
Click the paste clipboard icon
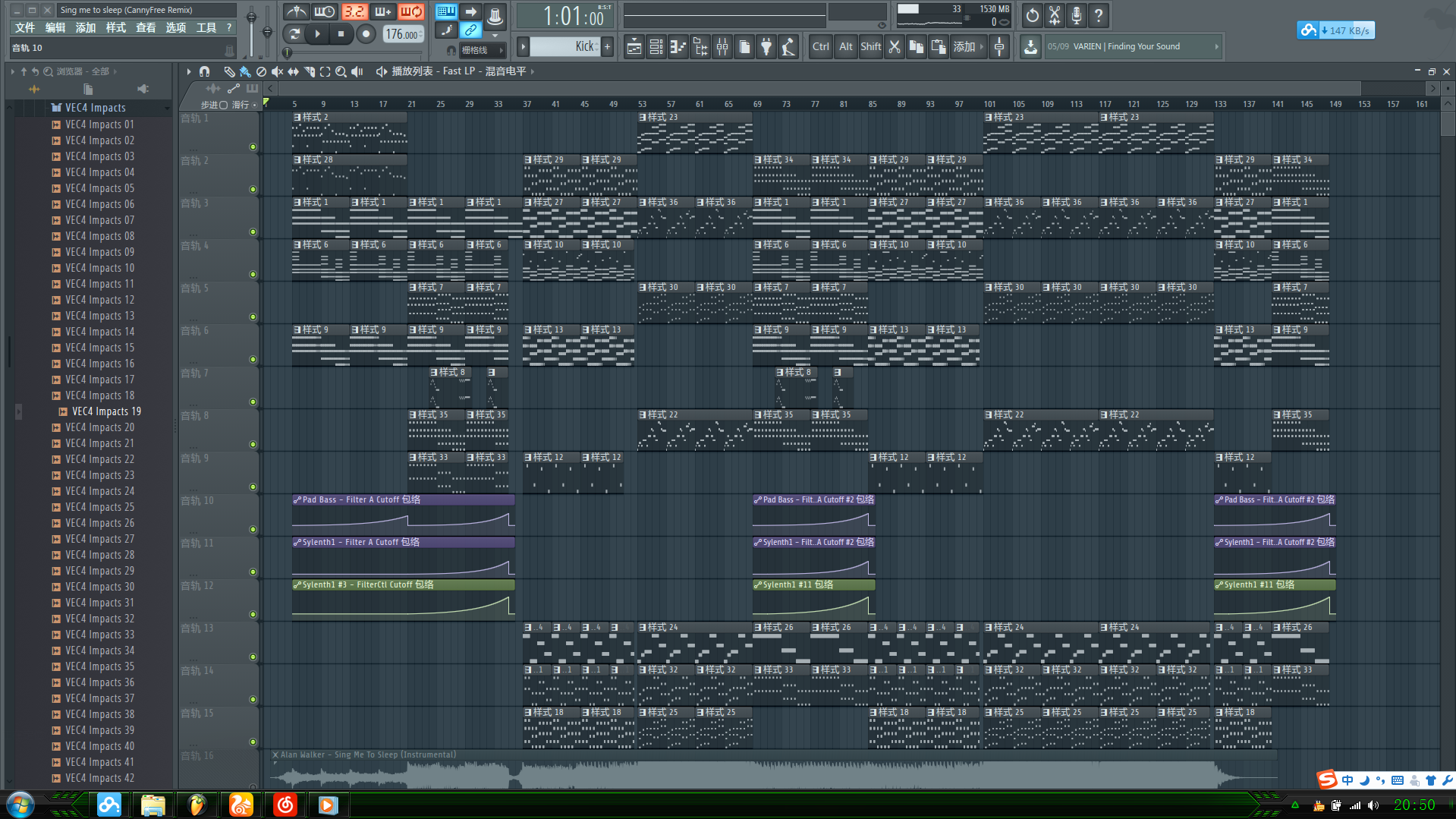pyautogui.click(x=939, y=47)
